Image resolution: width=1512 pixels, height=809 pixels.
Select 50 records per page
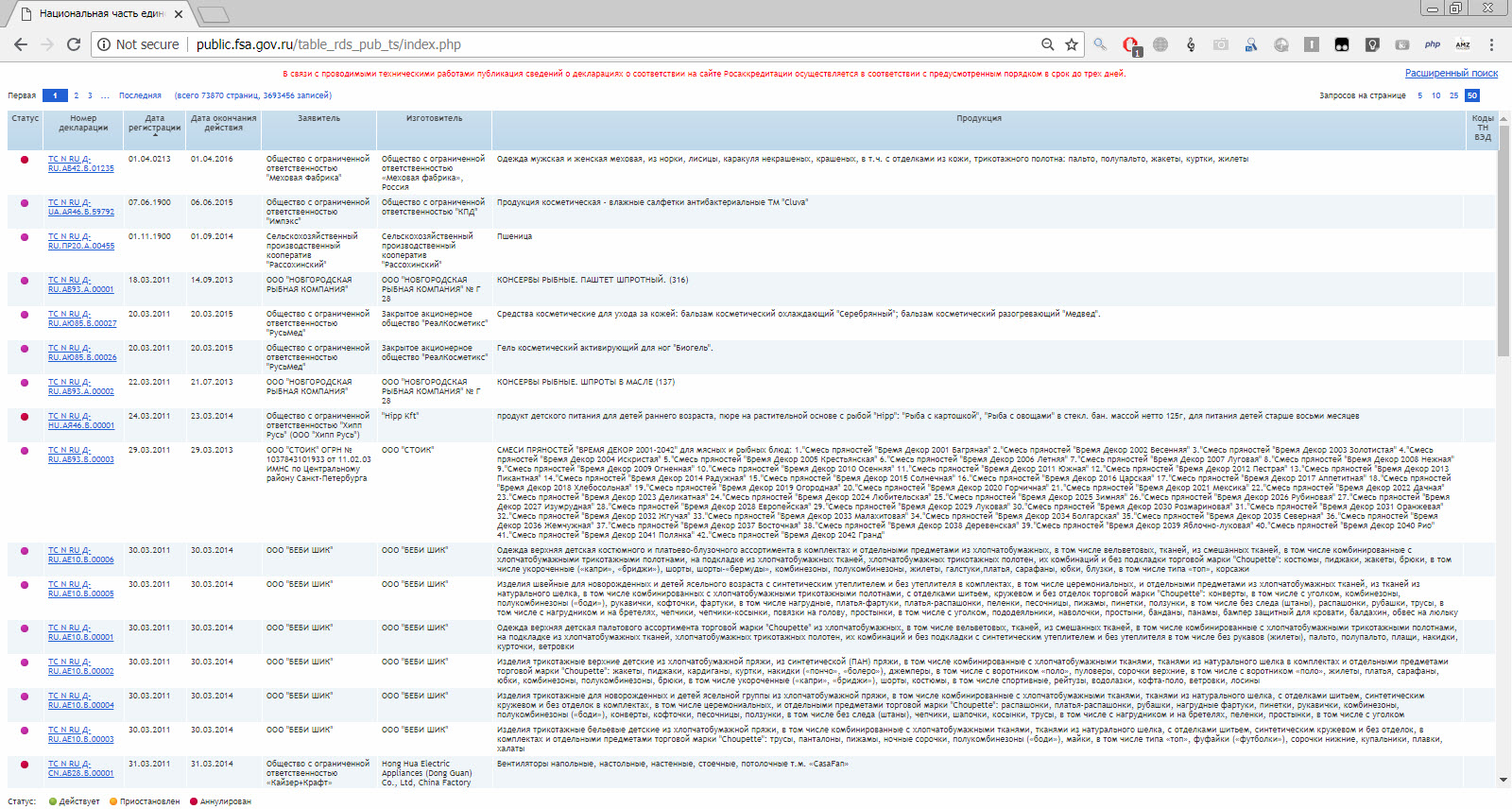1471,95
